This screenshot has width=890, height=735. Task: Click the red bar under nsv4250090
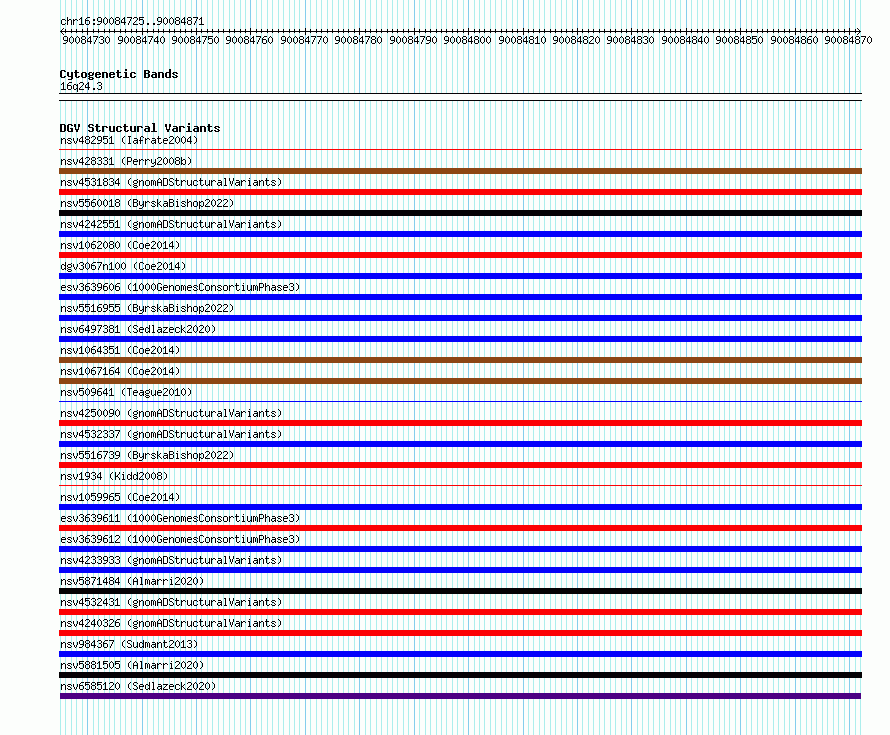(x=460, y=423)
